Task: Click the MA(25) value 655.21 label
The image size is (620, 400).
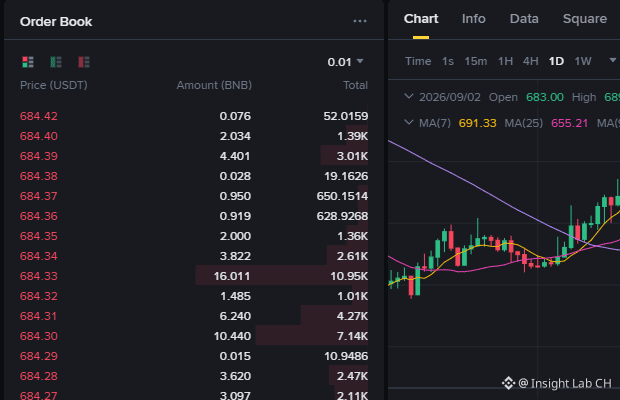Action: coord(569,123)
